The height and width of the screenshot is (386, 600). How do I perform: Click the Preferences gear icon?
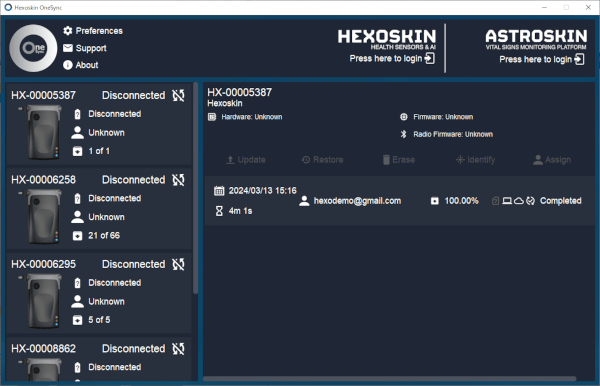click(68, 31)
